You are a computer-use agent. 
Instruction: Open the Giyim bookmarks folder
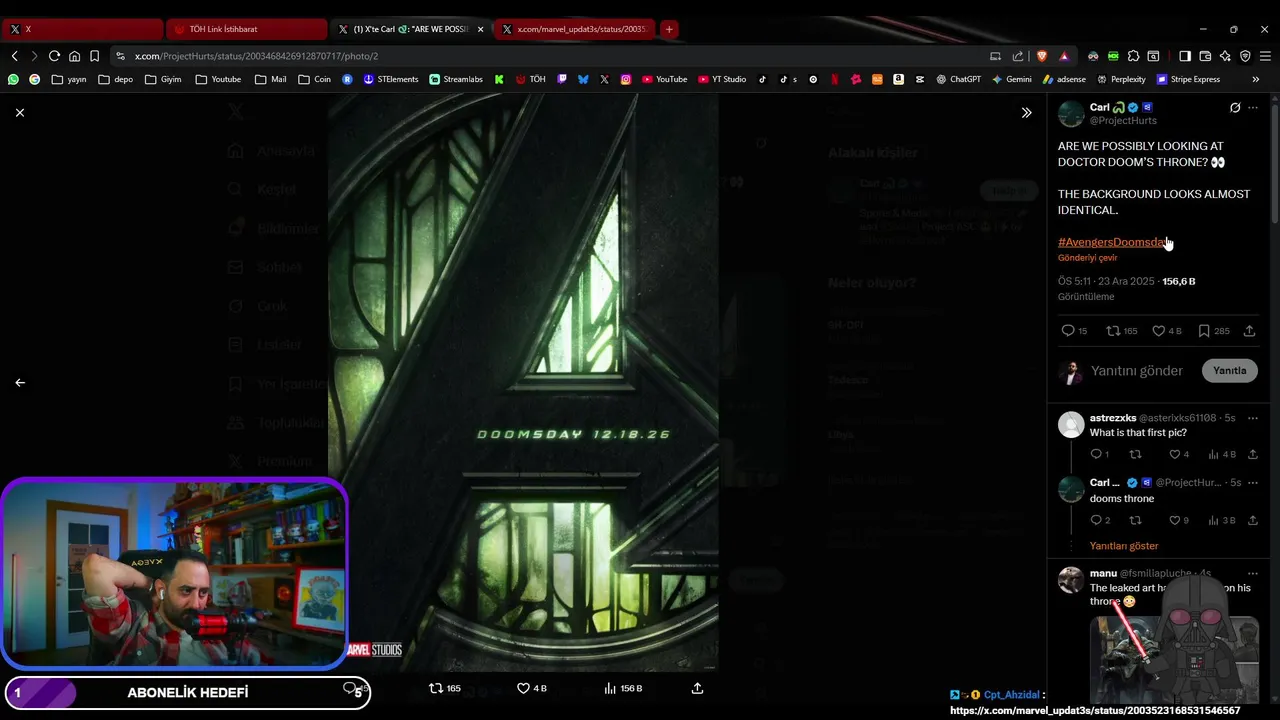click(x=163, y=79)
